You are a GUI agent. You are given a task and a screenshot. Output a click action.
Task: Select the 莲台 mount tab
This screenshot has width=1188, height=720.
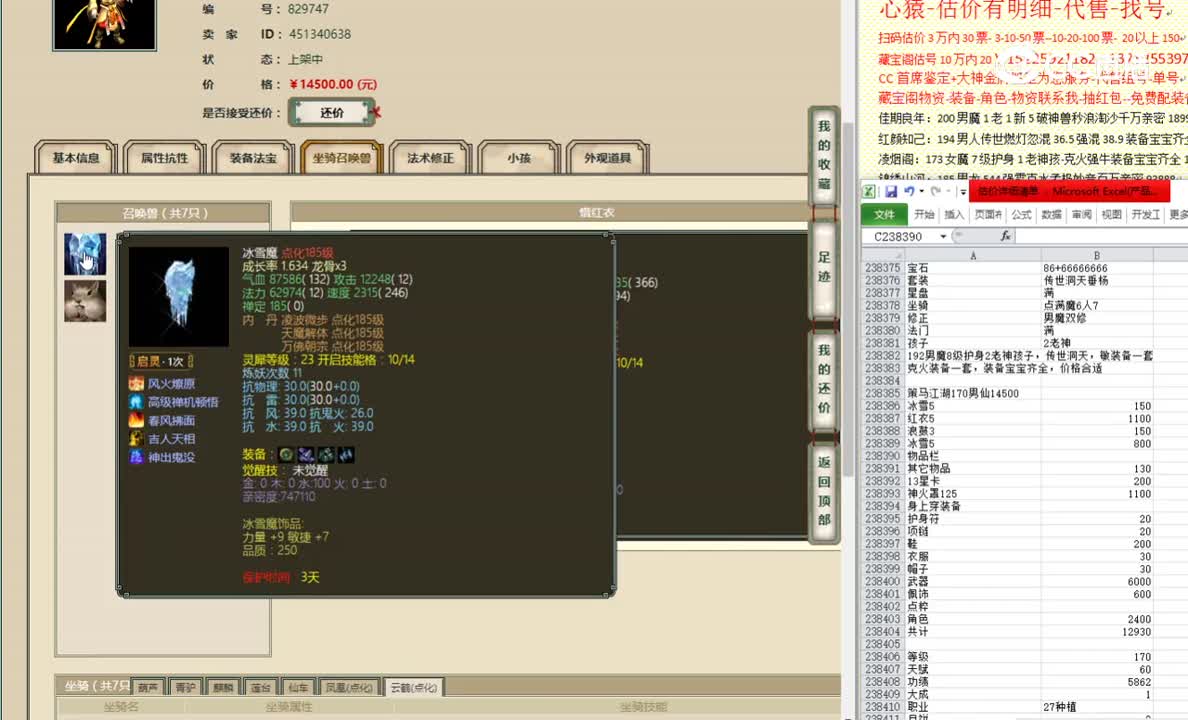(x=261, y=687)
